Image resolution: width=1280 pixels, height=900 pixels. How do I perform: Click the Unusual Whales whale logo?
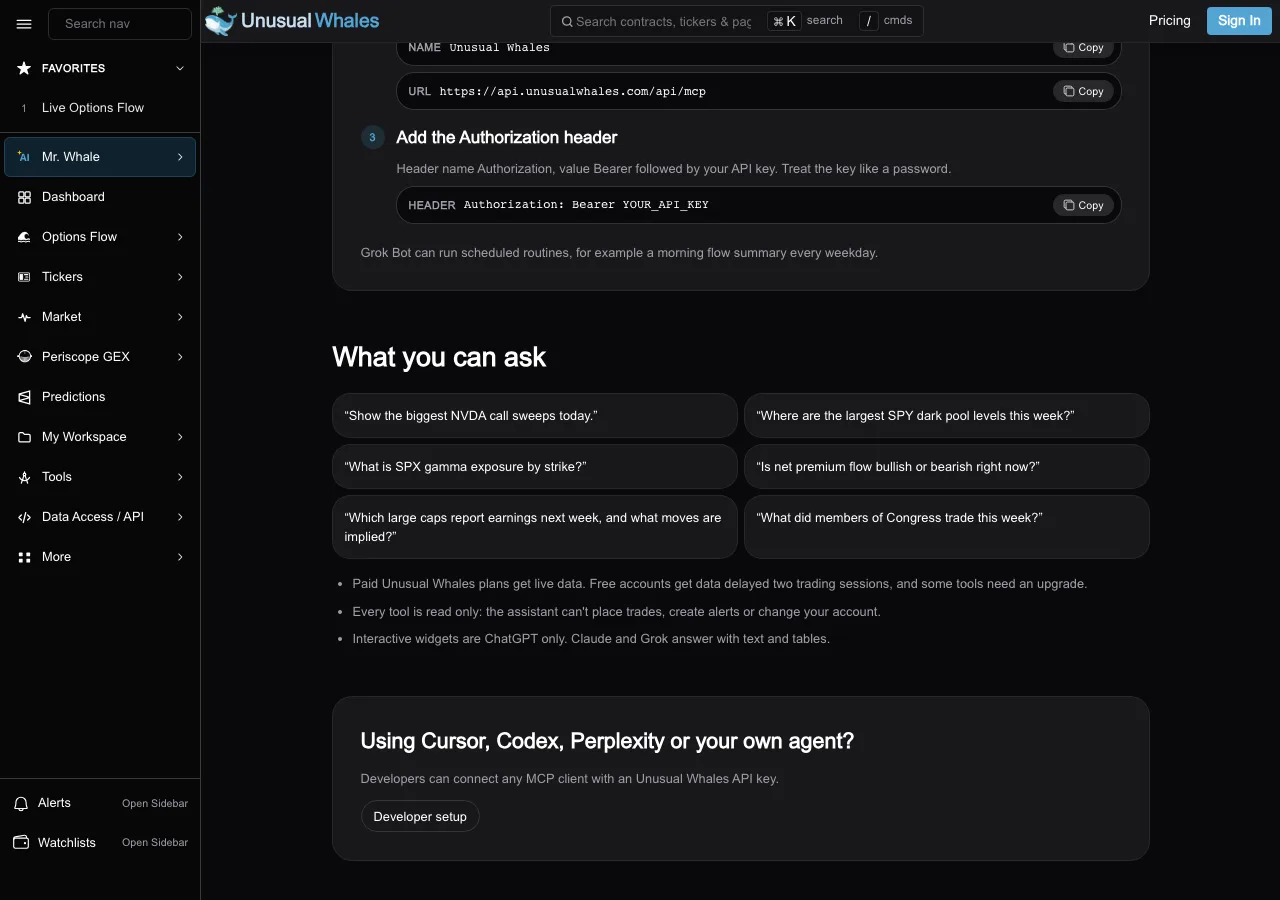tap(221, 21)
